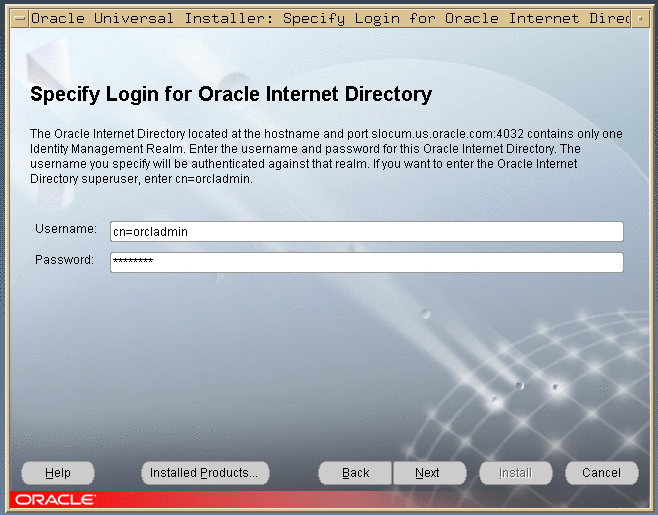Click into the Username input field

[x=366, y=232]
